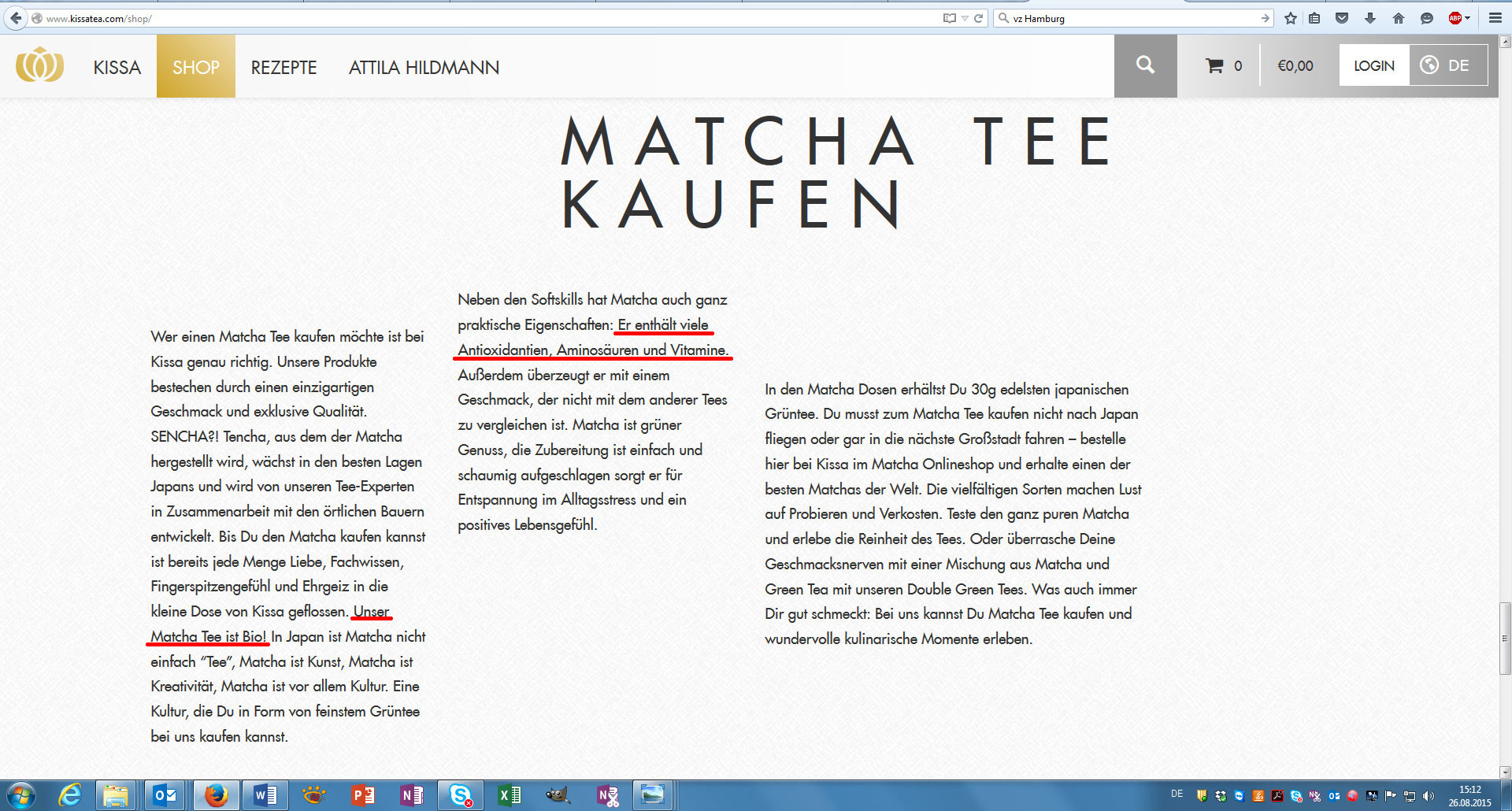Open the shopping cart icon
Viewport: 1512px width, 811px height.
pos(1214,66)
